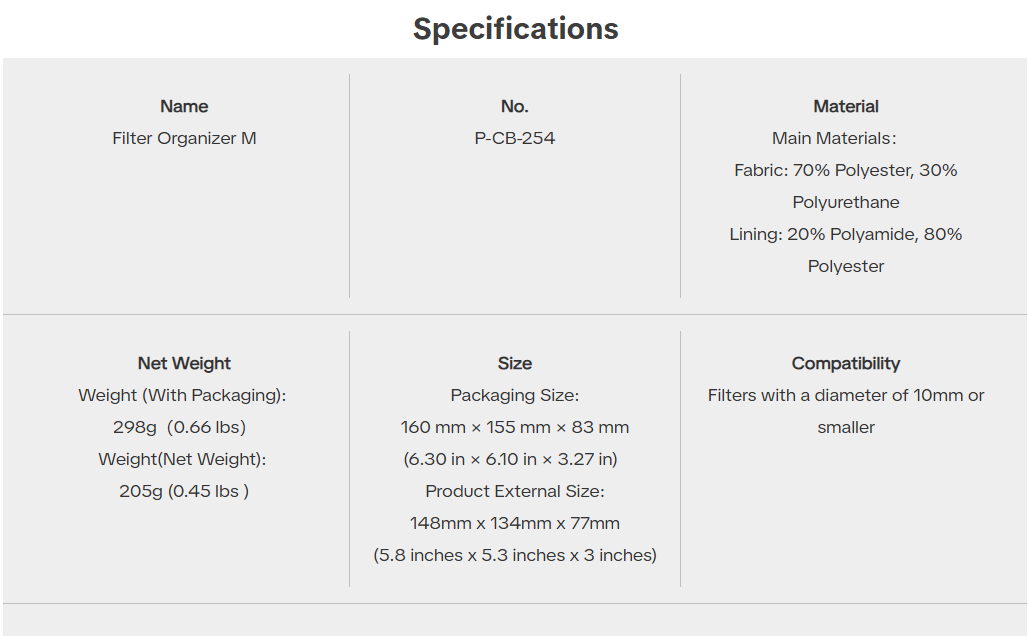The image size is (1030, 636).
Task: Click the No. column header
Action: 515,106
